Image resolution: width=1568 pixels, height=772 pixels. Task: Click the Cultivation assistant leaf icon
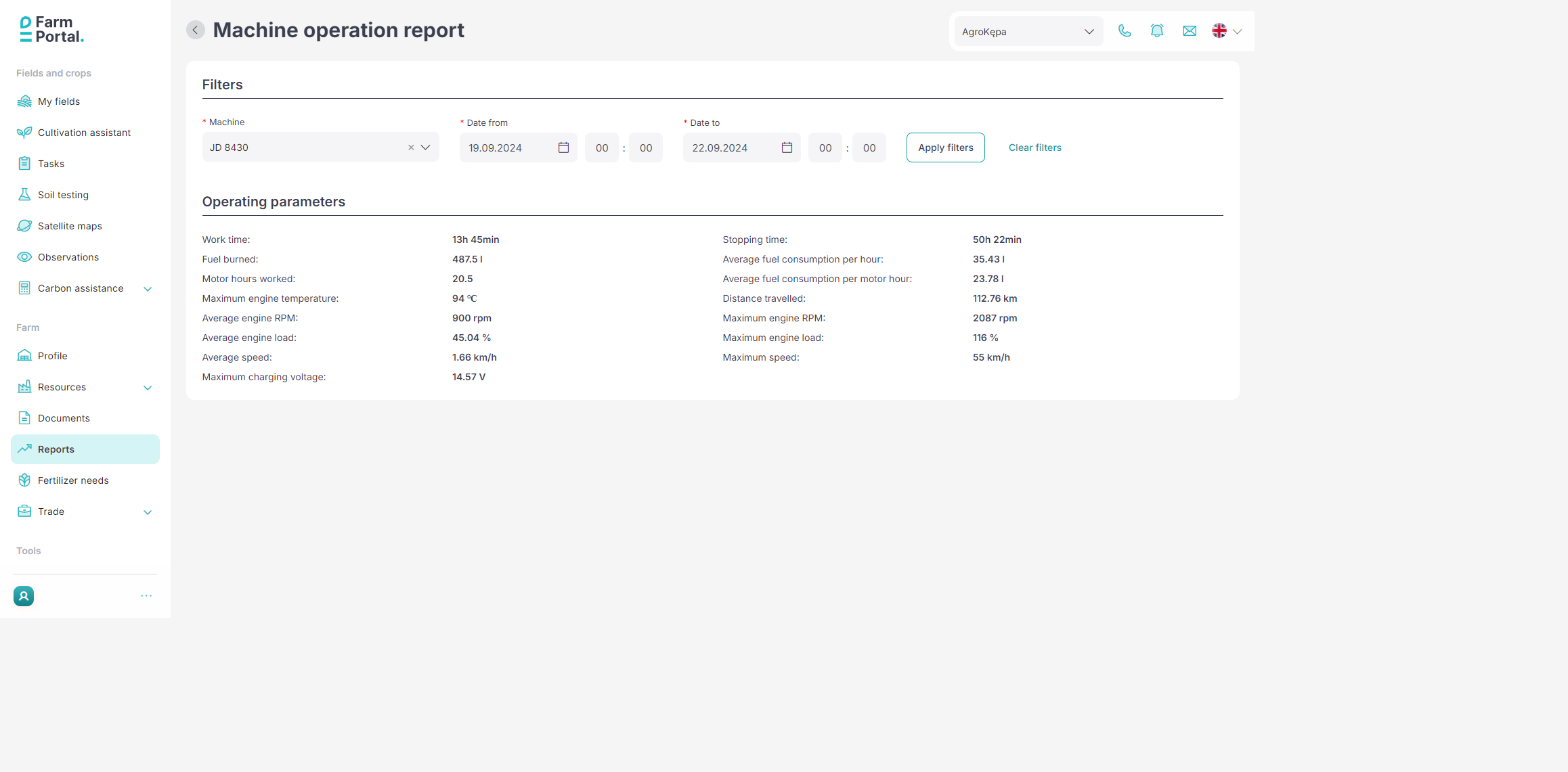[24, 133]
